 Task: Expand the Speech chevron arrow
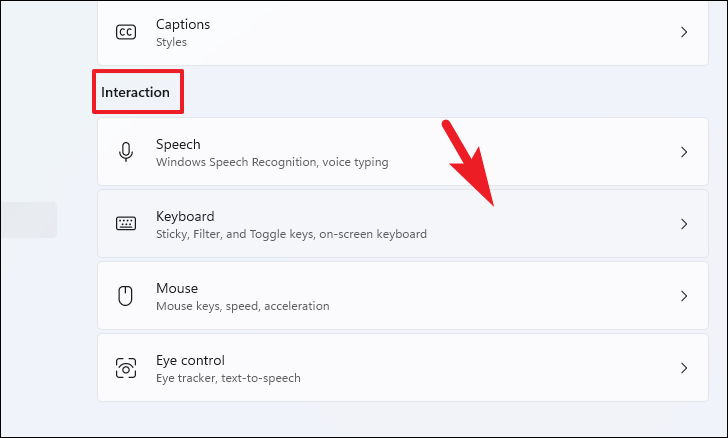pos(684,152)
